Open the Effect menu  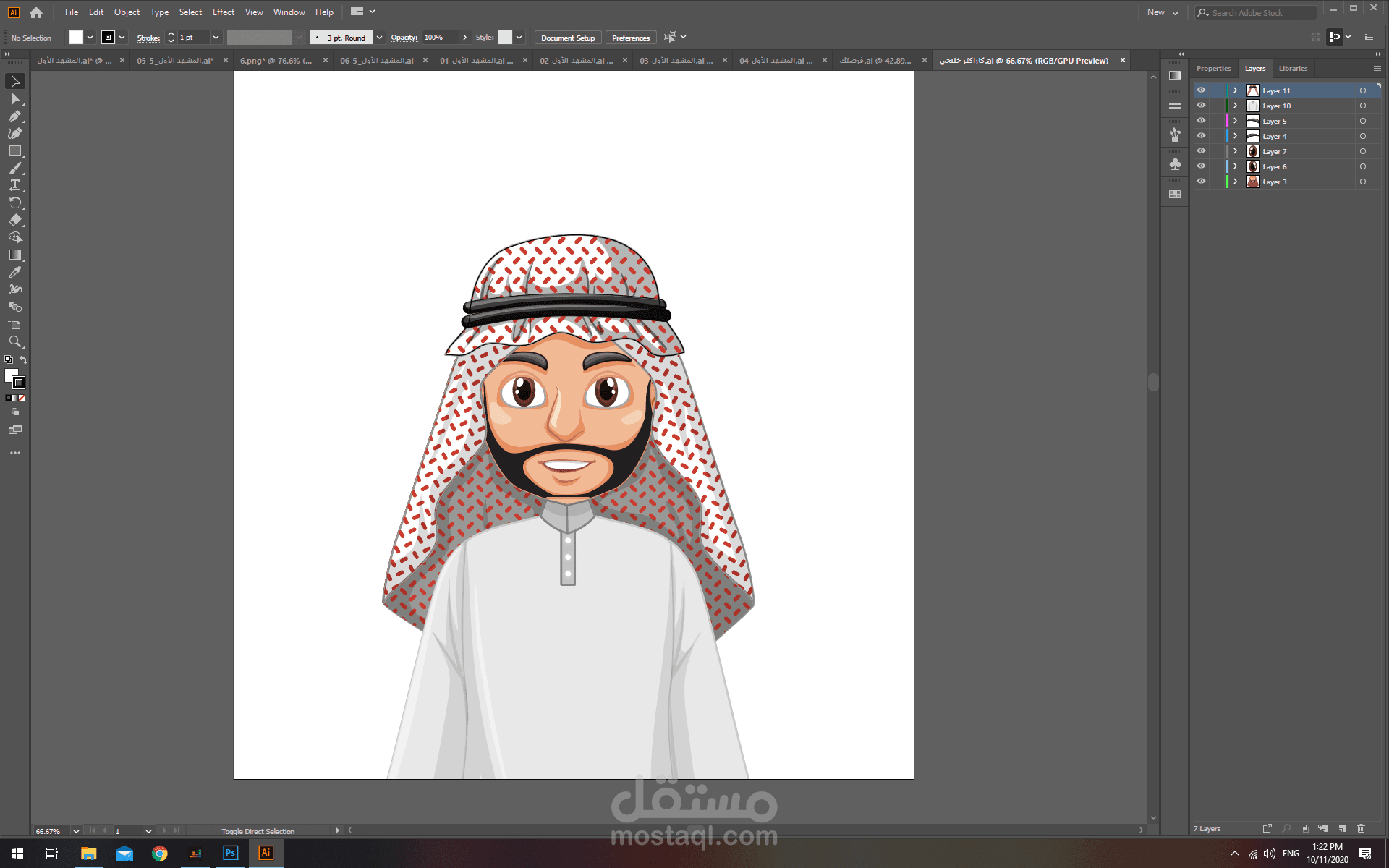tap(223, 12)
